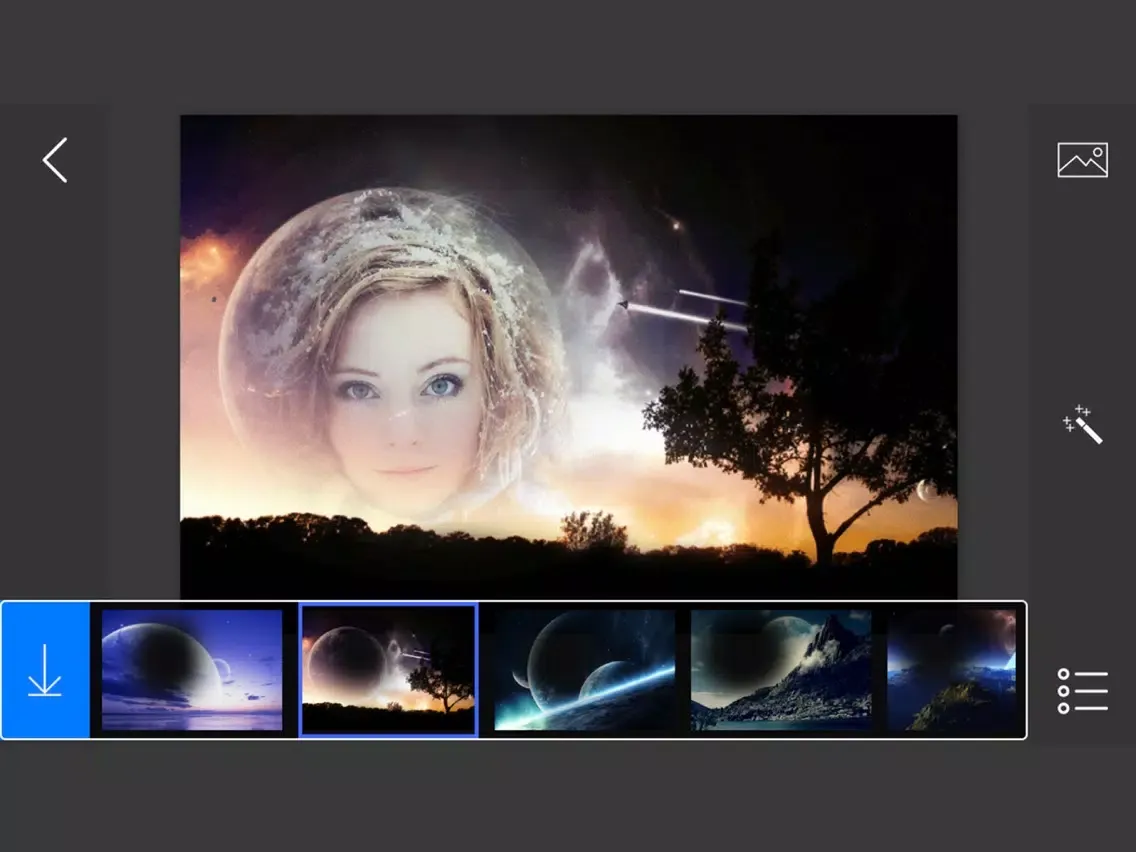Screen dimensions: 1136x852
Task: Choose the rocky mountain moon frame
Action: pos(781,670)
